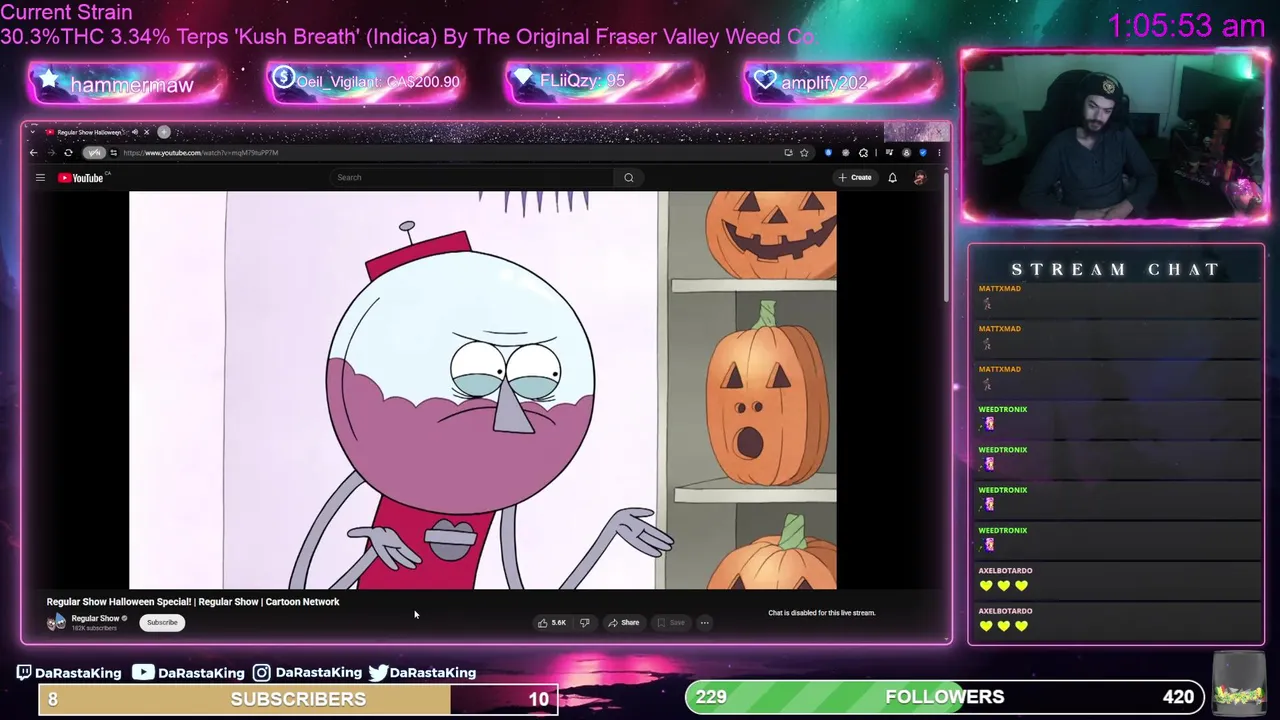
Task: Like the video with thumbs up 5.6K
Action: pos(552,623)
